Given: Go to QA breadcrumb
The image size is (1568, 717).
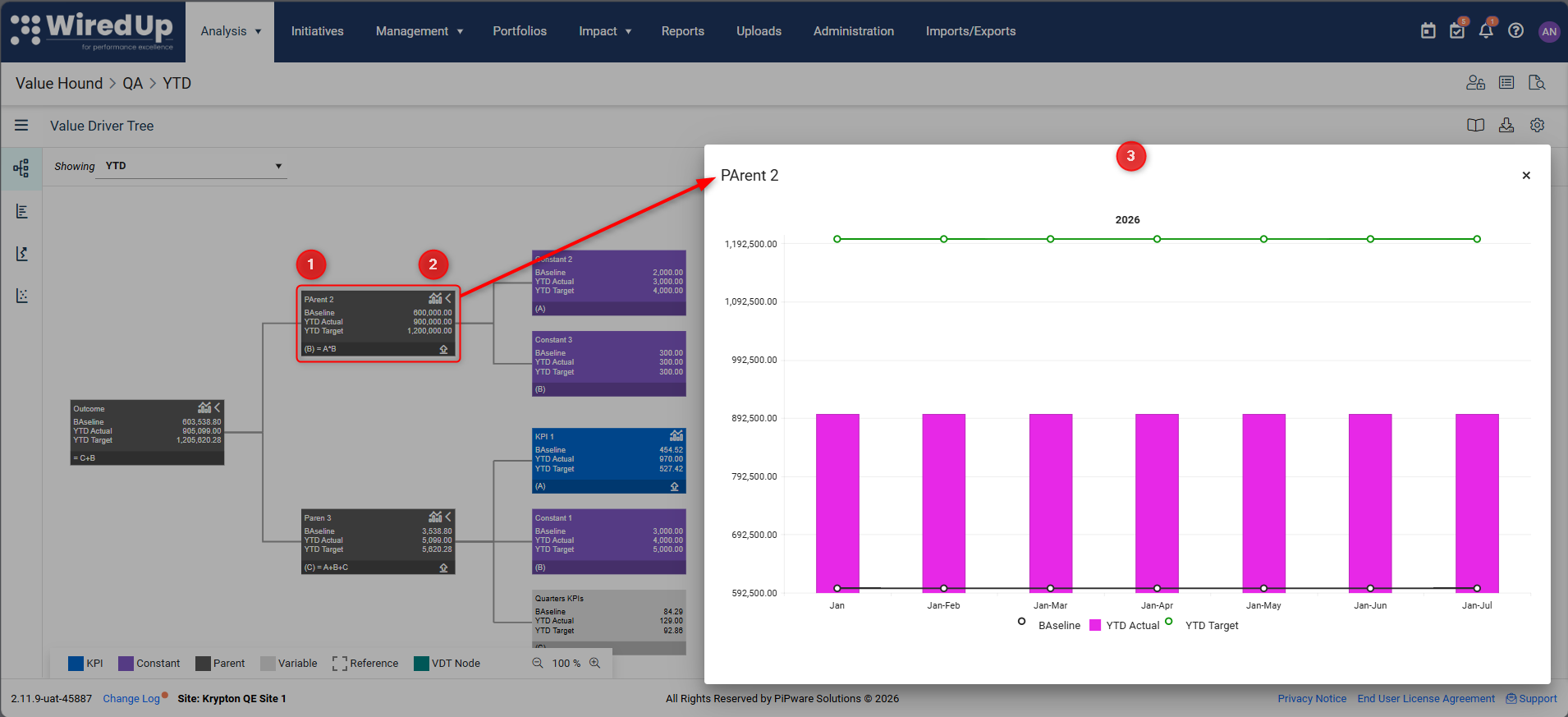Looking at the screenshot, I should point(132,83).
